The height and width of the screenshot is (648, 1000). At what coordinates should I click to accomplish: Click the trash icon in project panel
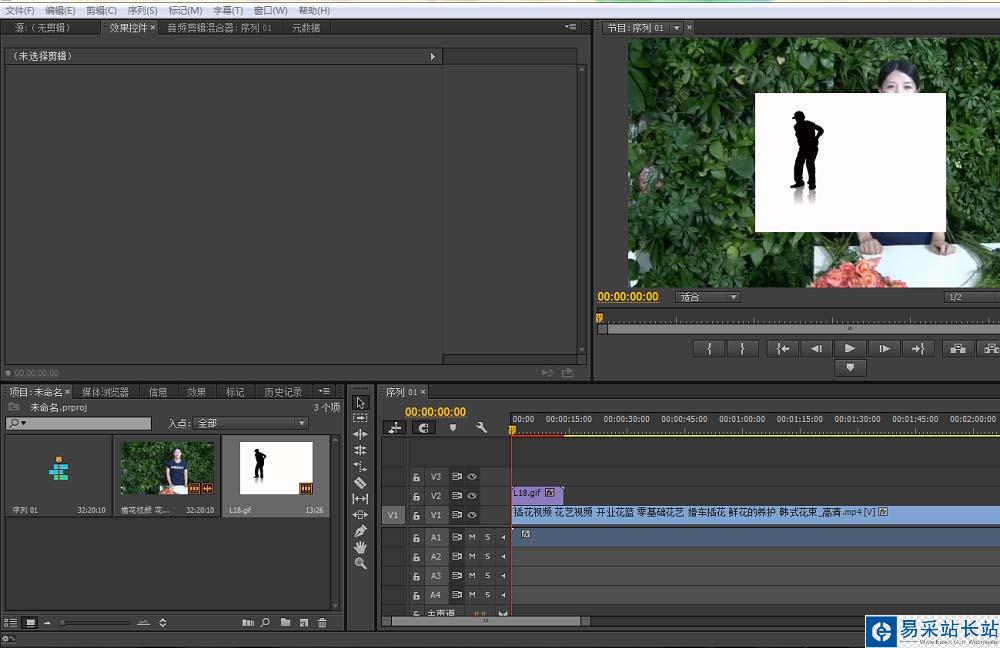click(x=322, y=623)
